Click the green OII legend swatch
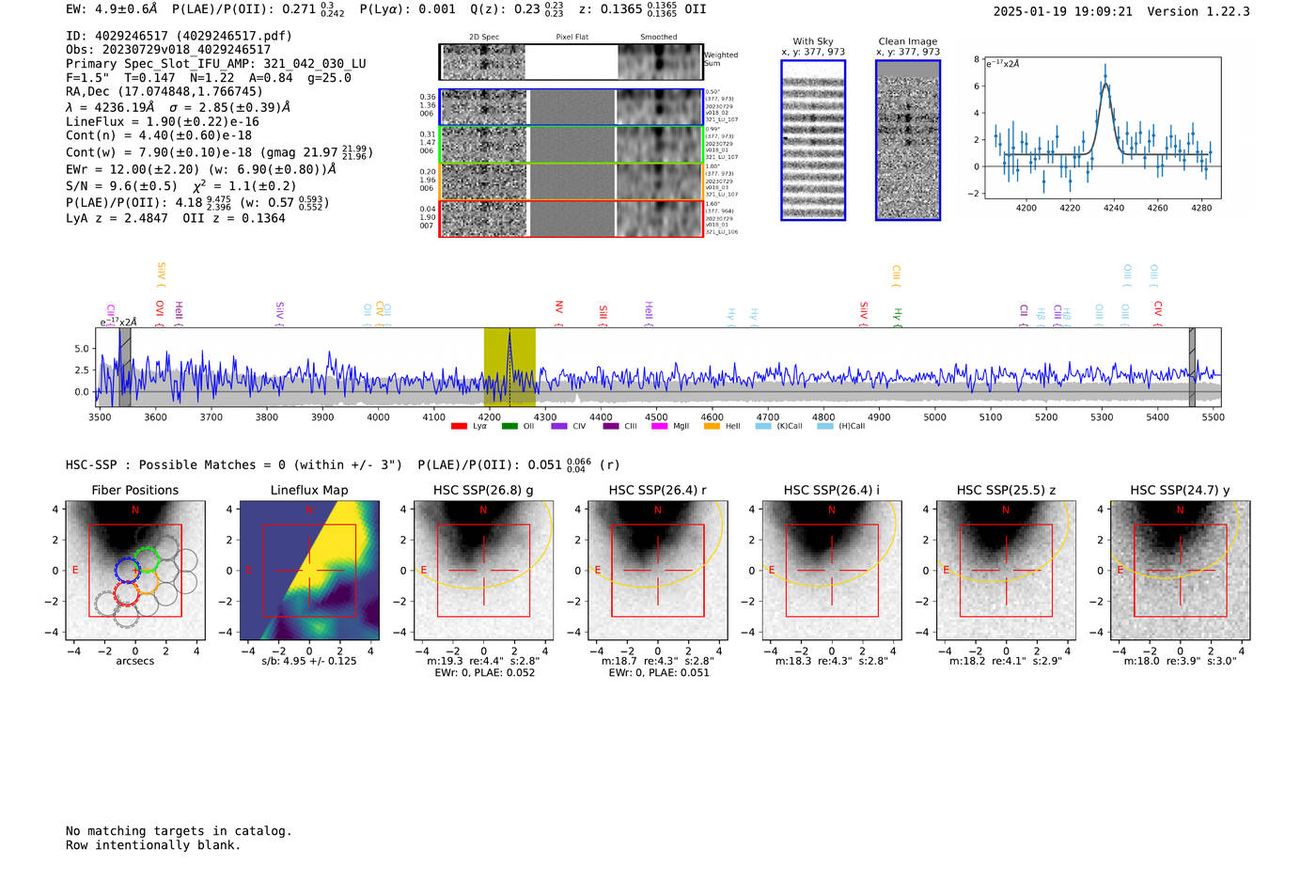The image size is (1316, 896). (509, 427)
